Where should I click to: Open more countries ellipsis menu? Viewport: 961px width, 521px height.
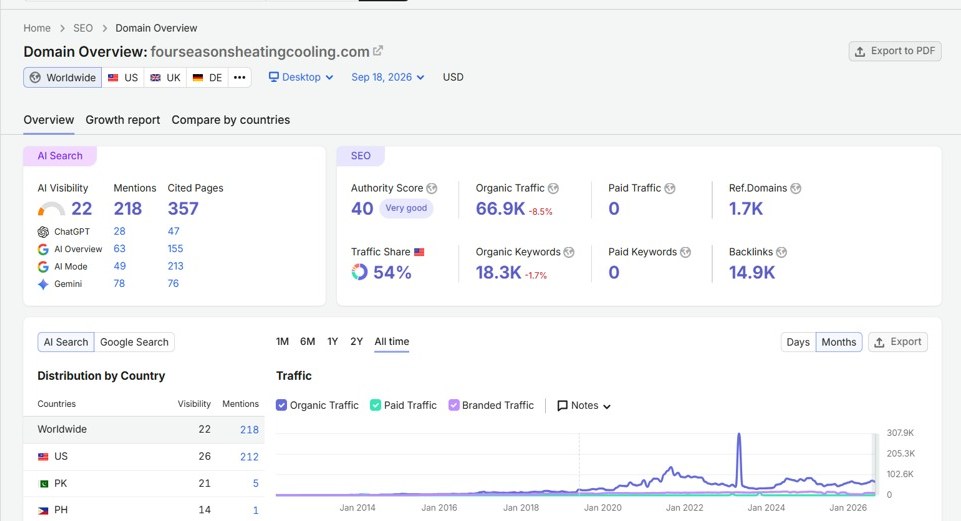pos(240,77)
